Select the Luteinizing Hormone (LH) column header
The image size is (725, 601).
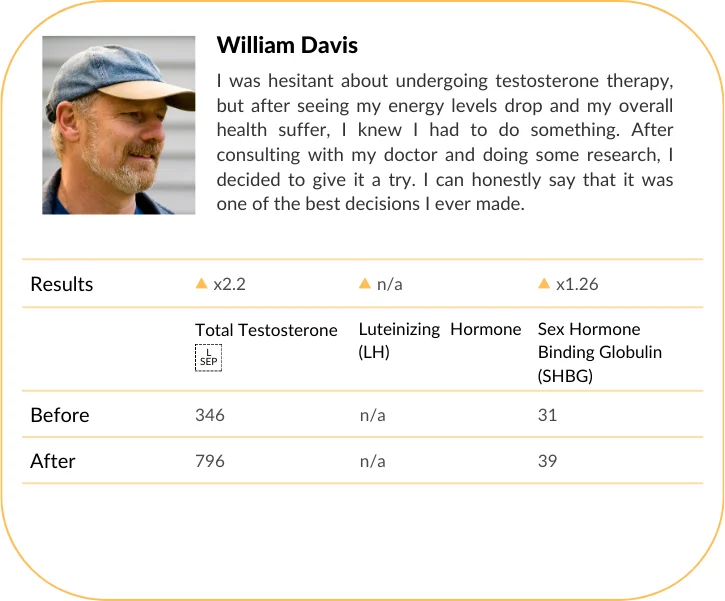(x=440, y=340)
